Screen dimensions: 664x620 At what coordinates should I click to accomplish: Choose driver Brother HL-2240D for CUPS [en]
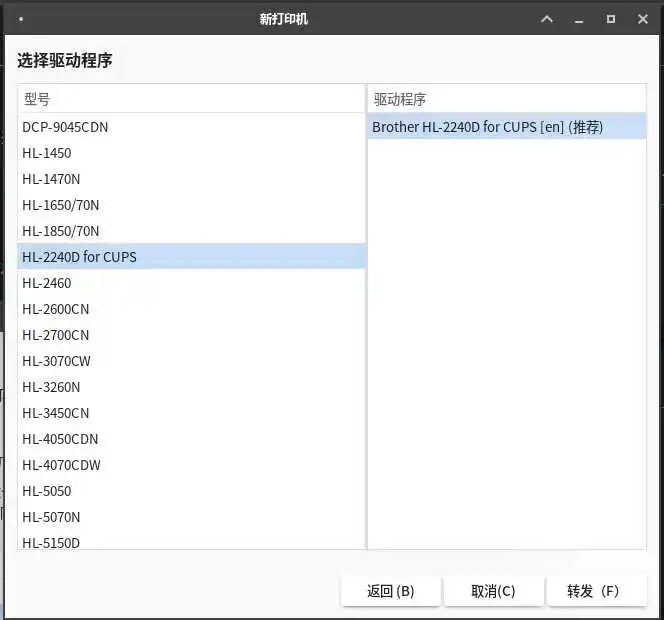point(507,127)
